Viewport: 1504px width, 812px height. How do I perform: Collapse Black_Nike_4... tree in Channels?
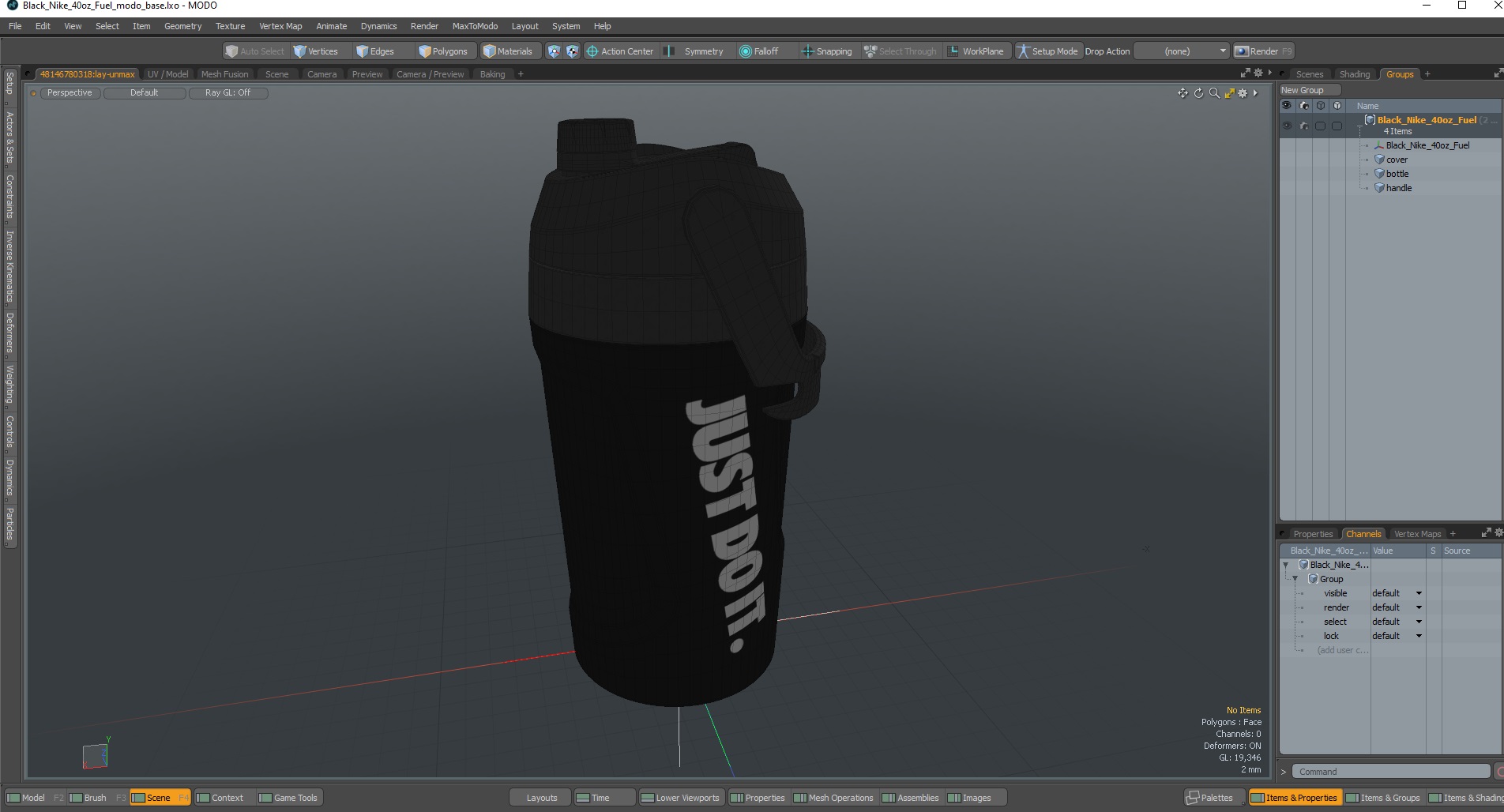pyautogui.click(x=1286, y=565)
